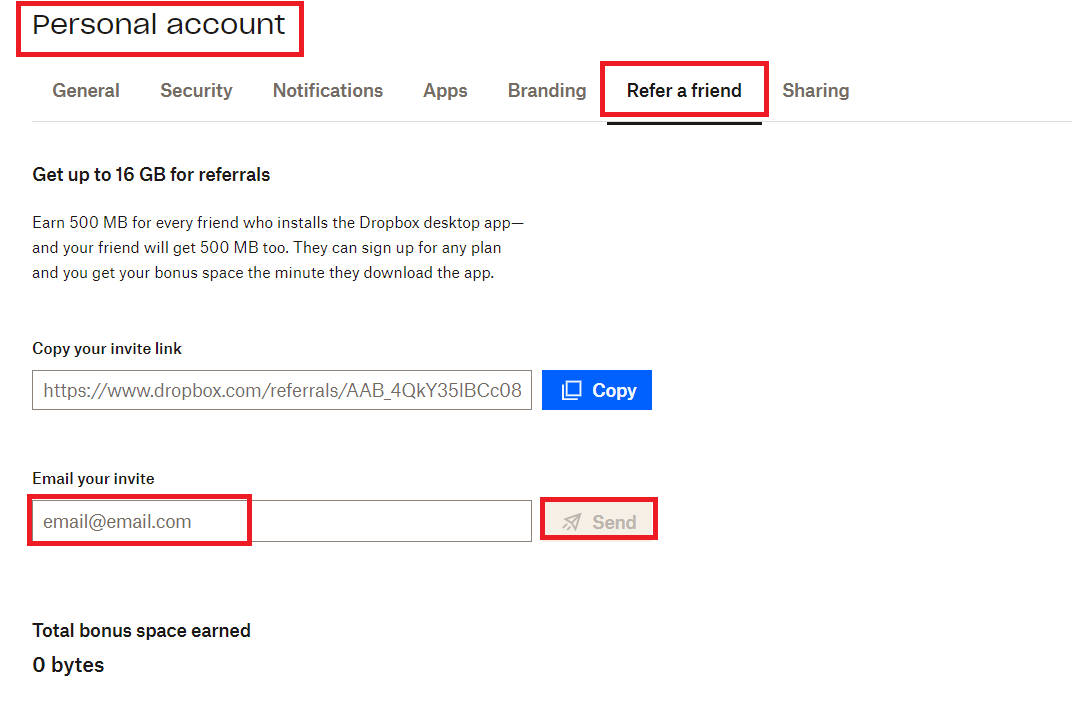This screenshot has width=1072, height=709.
Task: Open the General settings tab
Action: (85, 90)
